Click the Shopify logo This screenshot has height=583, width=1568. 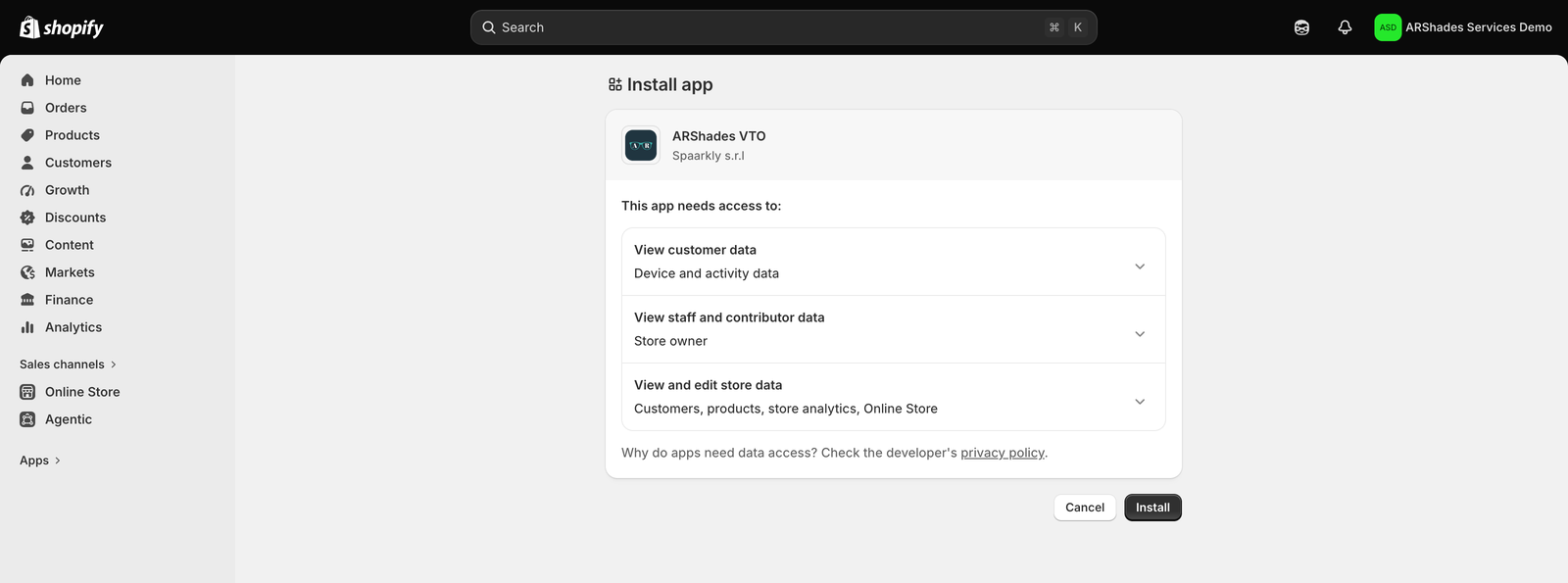[x=62, y=27]
